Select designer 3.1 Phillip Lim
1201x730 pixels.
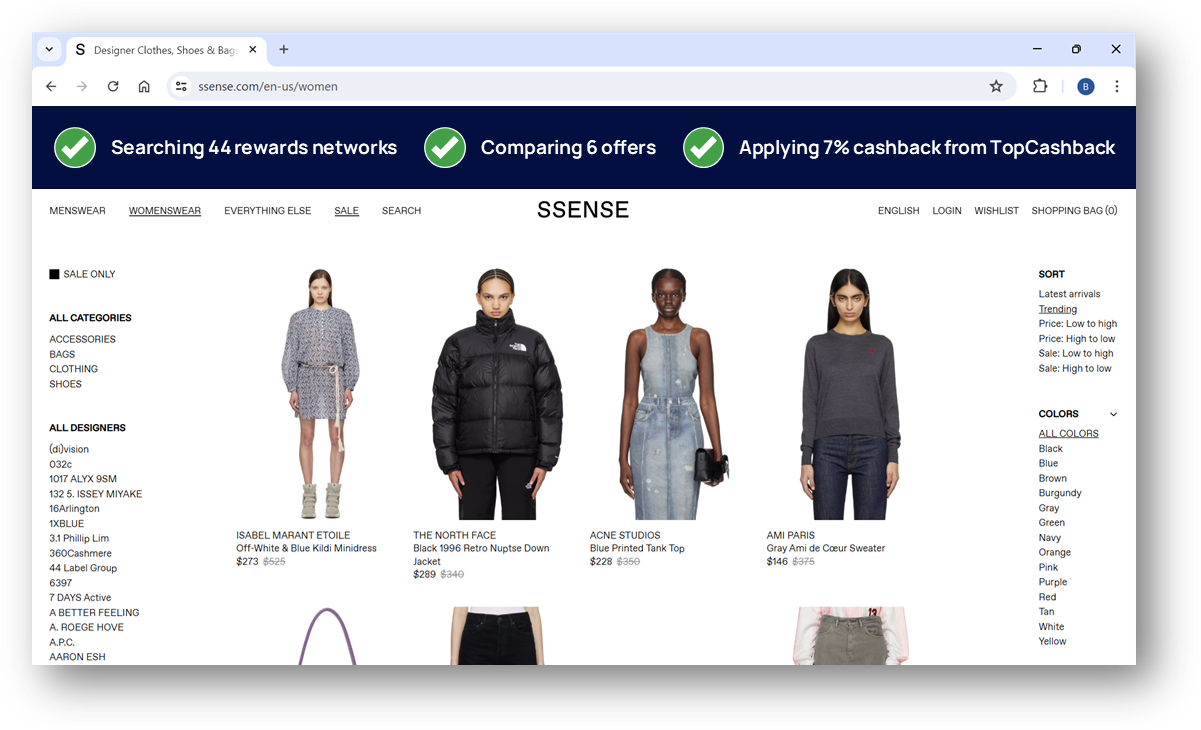pos(79,539)
